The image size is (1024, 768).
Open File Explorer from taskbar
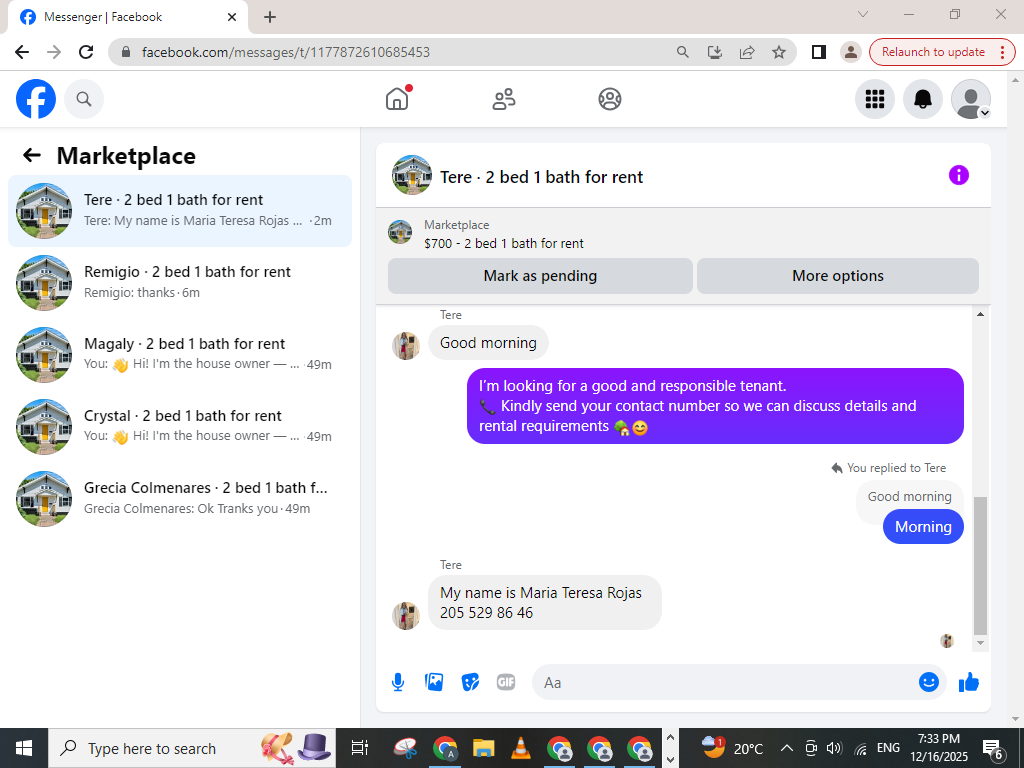point(483,748)
